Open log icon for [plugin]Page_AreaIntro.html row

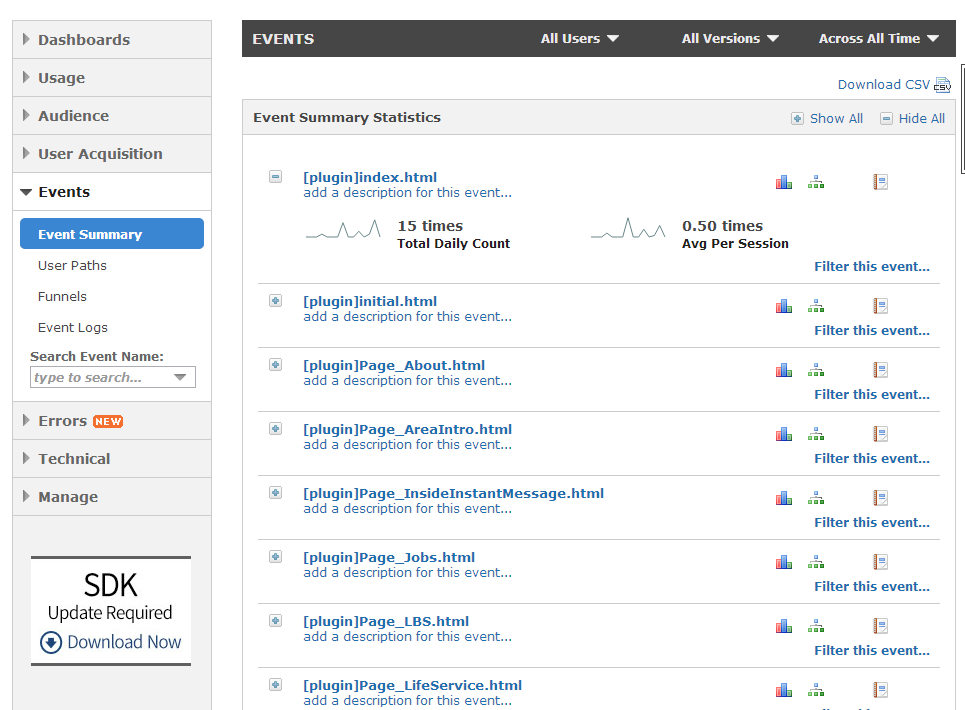pos(880,434)
